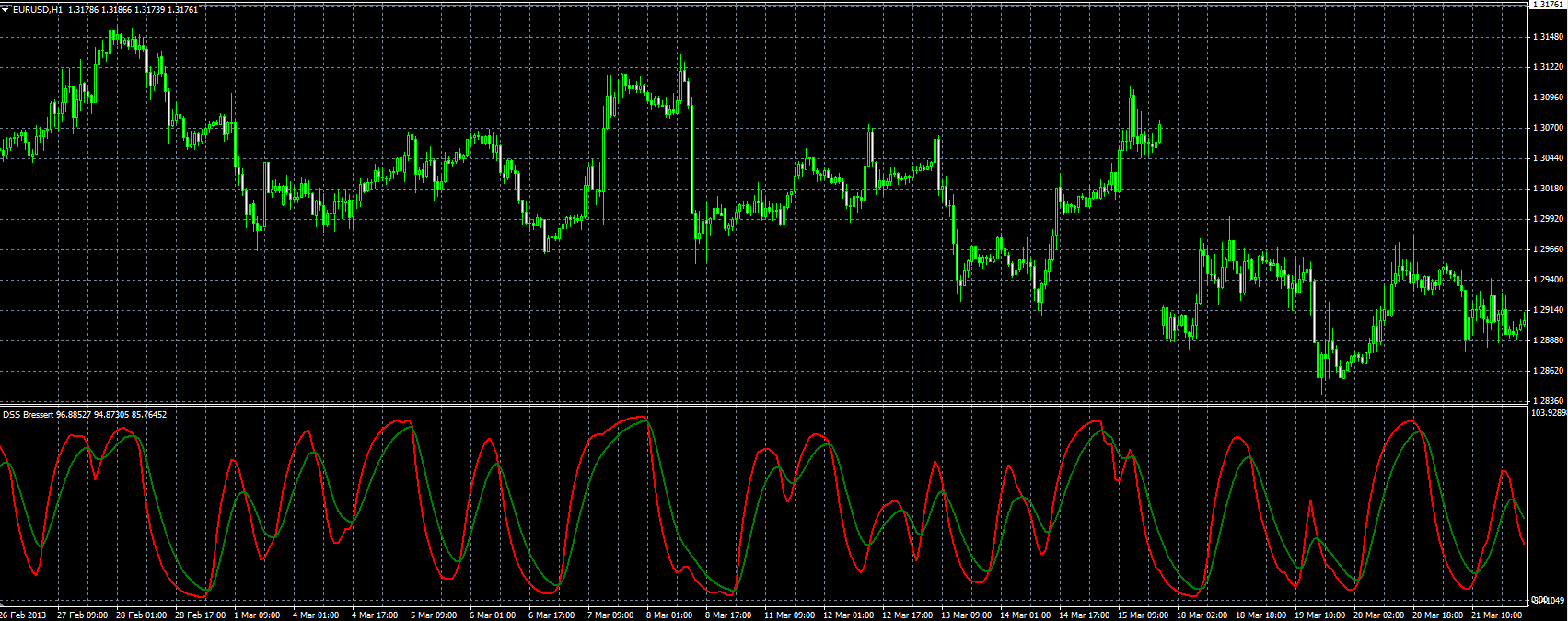1568x621 pixels.
Task: Click the 21 Mar 10:00 time label
Action: click(1496, 615)
